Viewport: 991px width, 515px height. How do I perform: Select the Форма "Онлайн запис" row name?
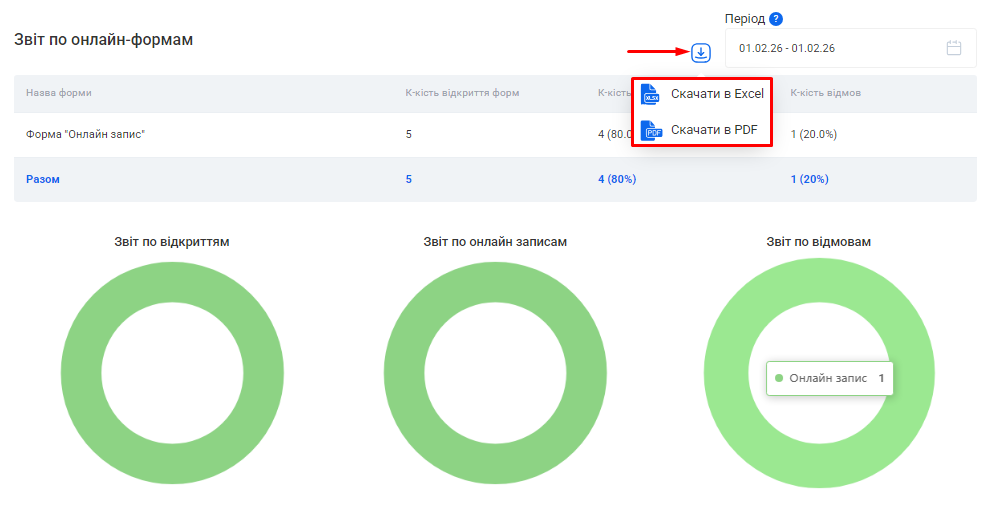coord(85,134)
